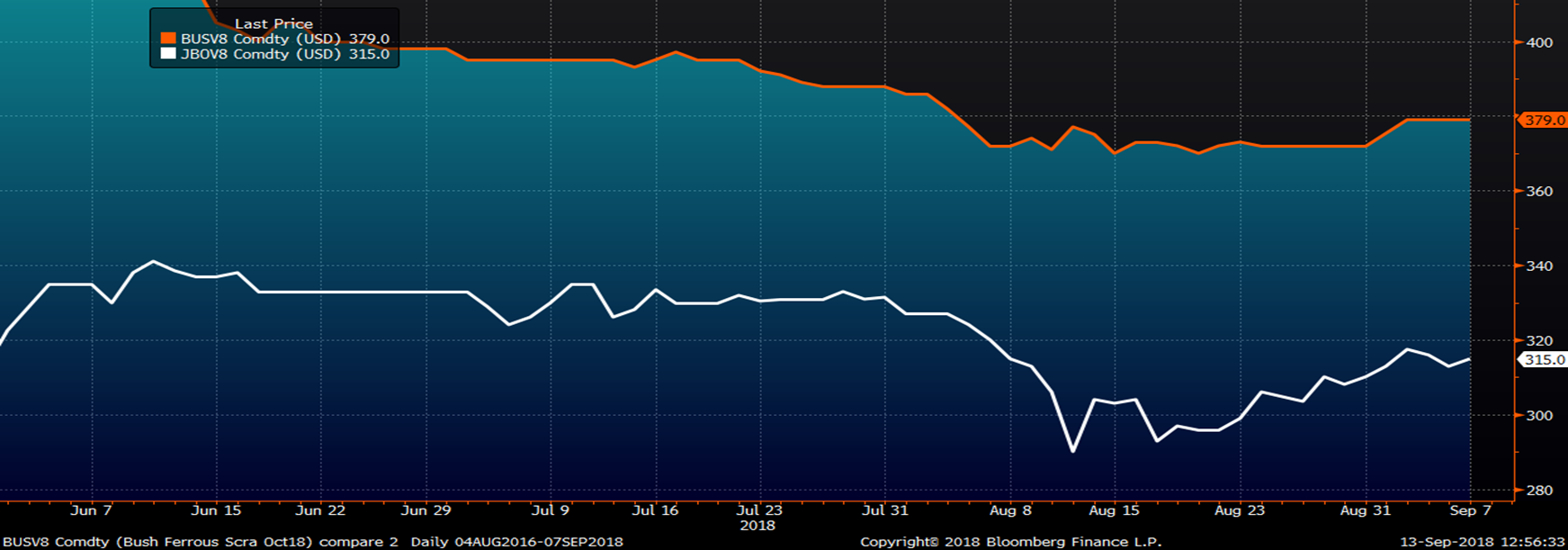The image size is (1568, 550).
Task: Click the Last Price legend header
Action: [x=273, y=23]
